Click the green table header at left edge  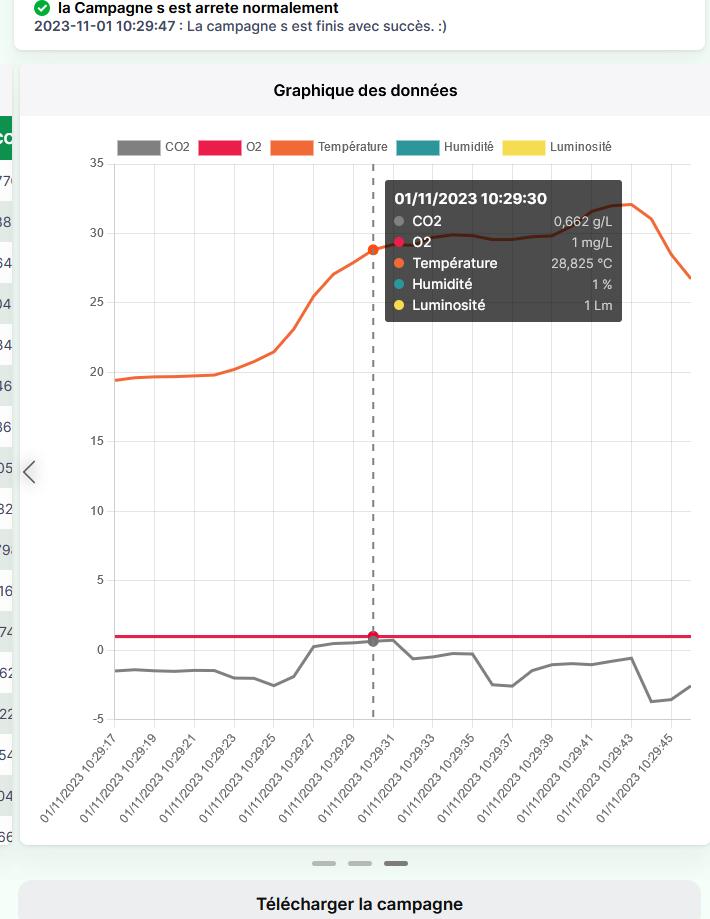tap(6, 138)
